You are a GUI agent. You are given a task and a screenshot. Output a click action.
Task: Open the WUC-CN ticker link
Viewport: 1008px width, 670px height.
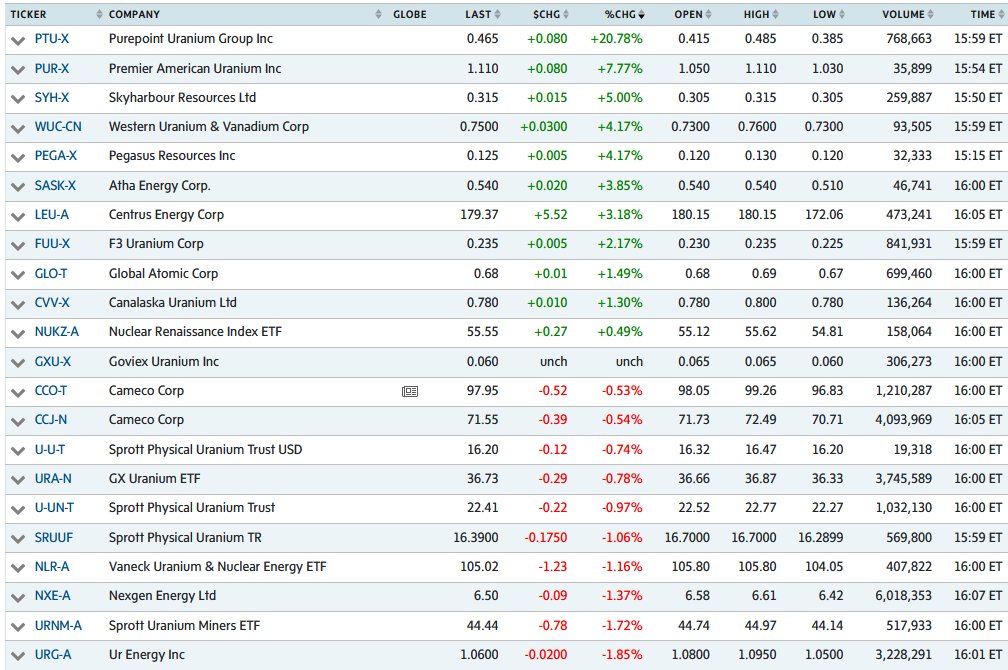coord(58,127)
